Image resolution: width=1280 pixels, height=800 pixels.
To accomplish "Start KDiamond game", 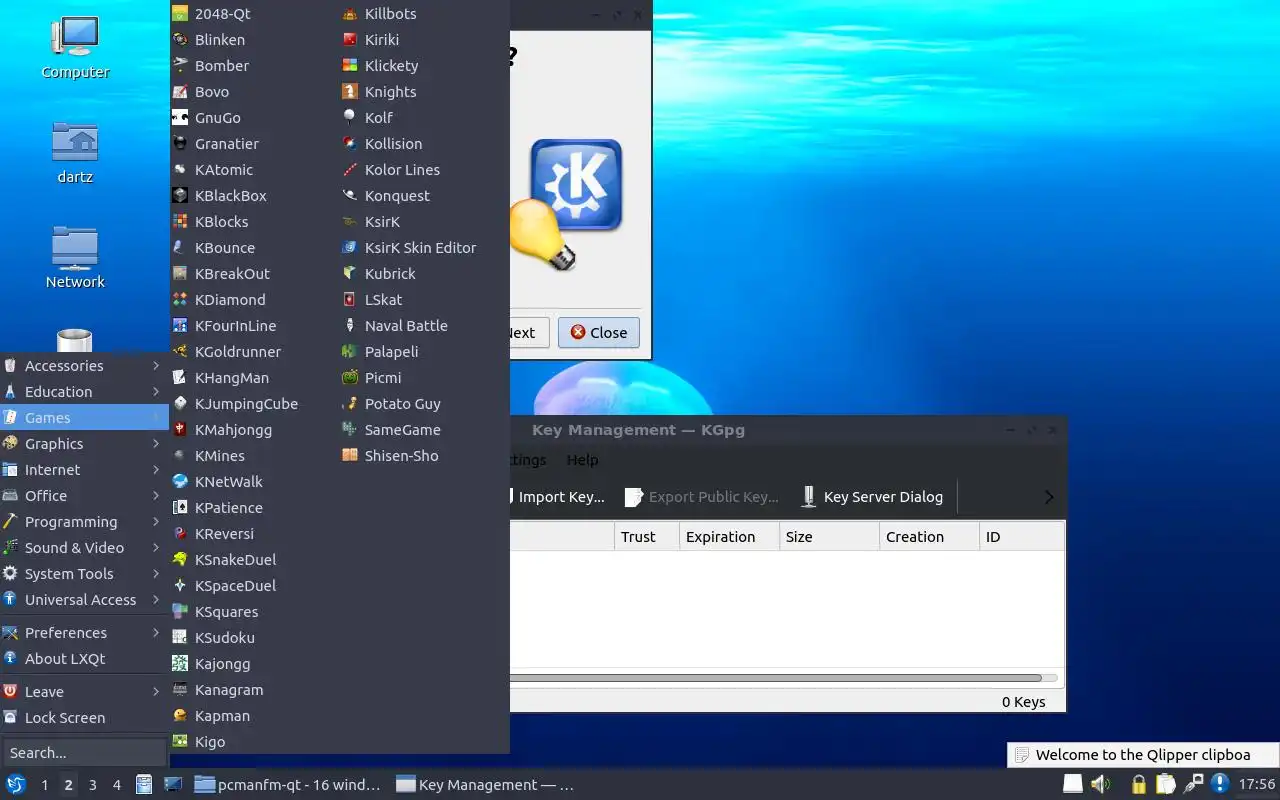I will pyautogui.click(x=255, y=300).
